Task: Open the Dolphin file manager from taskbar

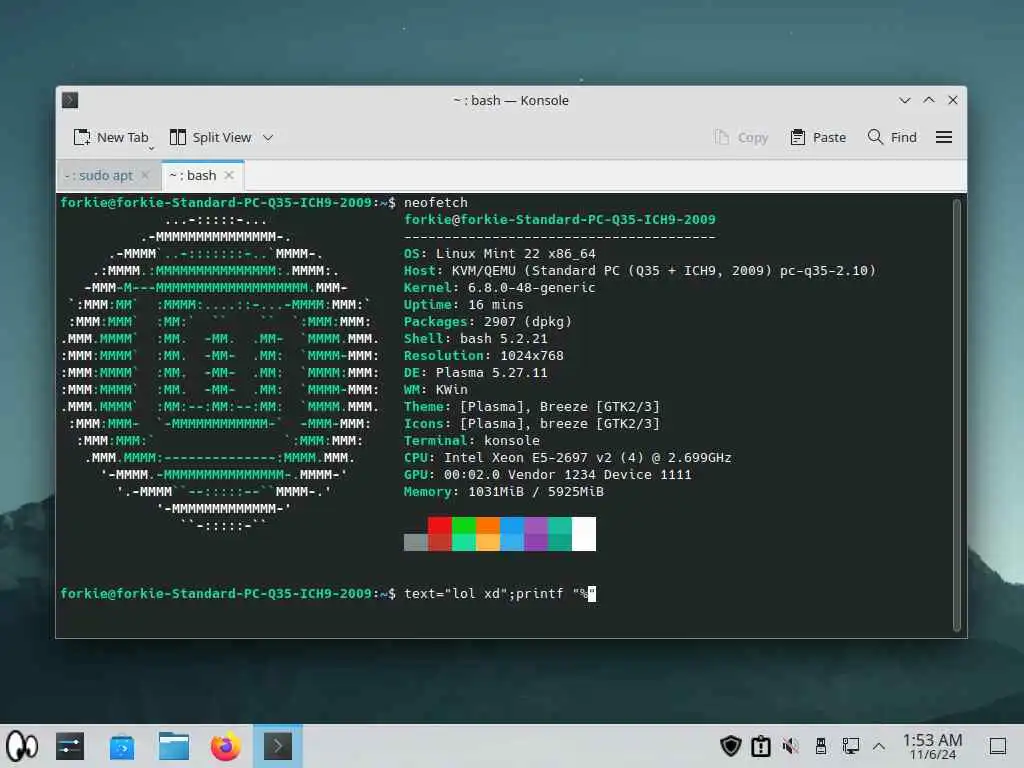Action: (174, 746)
